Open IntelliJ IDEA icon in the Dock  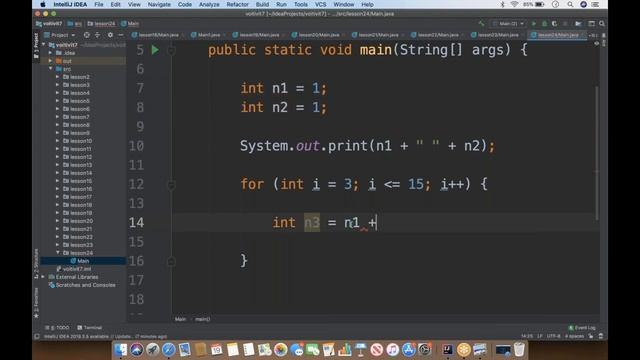click(447, 350)
